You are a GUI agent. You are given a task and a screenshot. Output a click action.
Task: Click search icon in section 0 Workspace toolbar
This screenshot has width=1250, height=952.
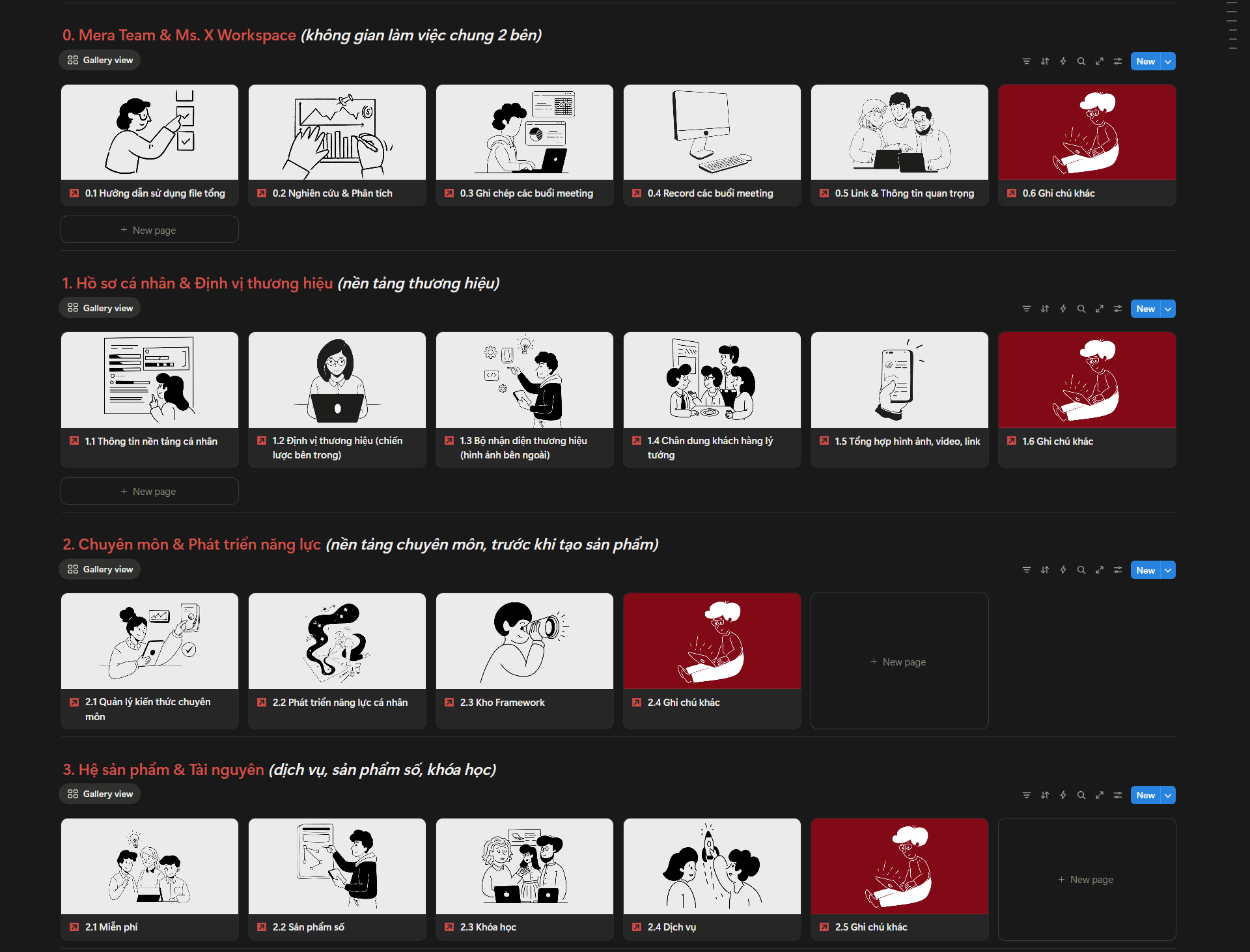[1081, 61]
